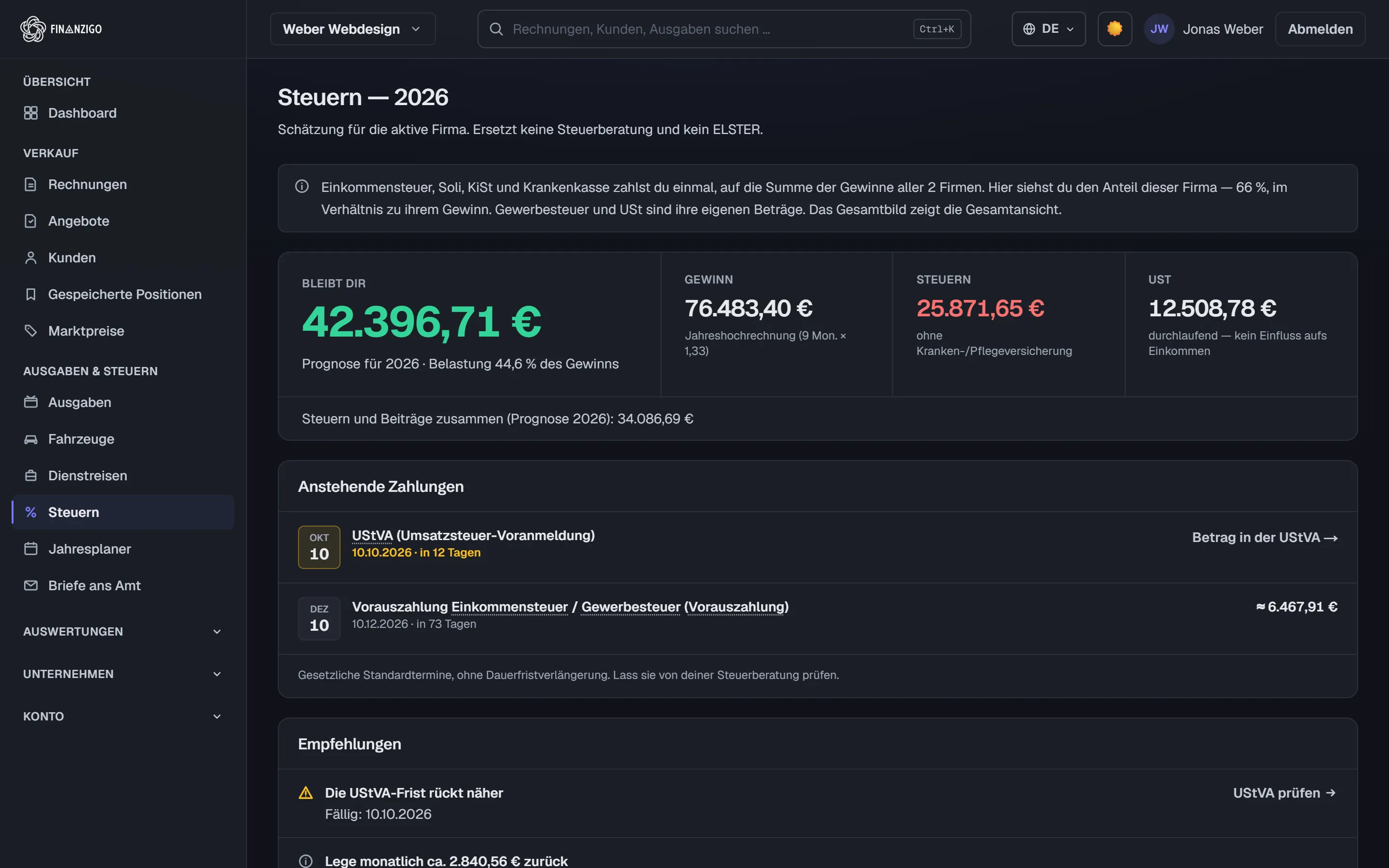The image size is (1389, 868).
Task: Click the USt value '12.508,78 €'
Action: coord(1212,308)
